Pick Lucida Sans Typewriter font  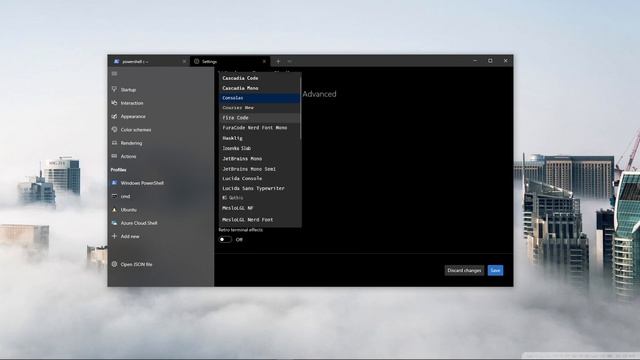point(260,188)
